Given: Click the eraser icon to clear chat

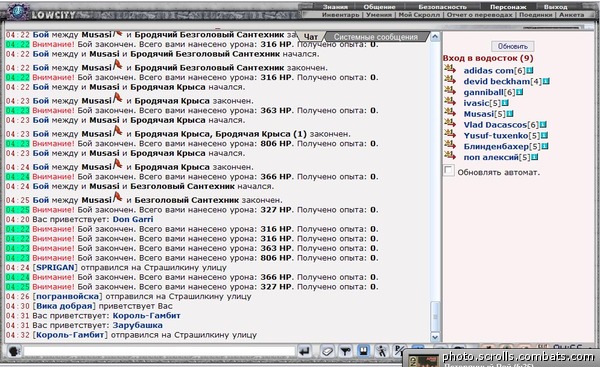Looking at the screenshot, I should tap(327, 351).
